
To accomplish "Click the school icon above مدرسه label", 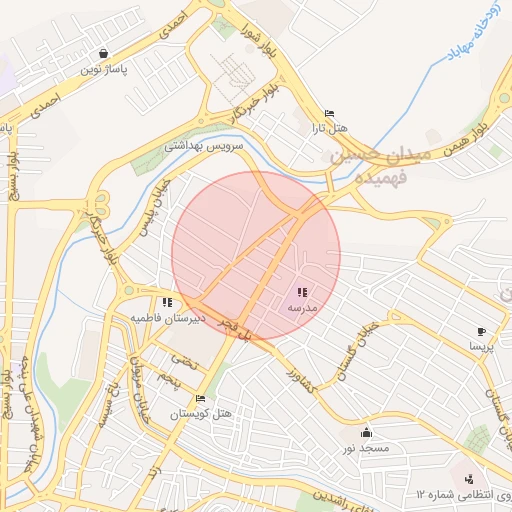I will tap(302, 292).
